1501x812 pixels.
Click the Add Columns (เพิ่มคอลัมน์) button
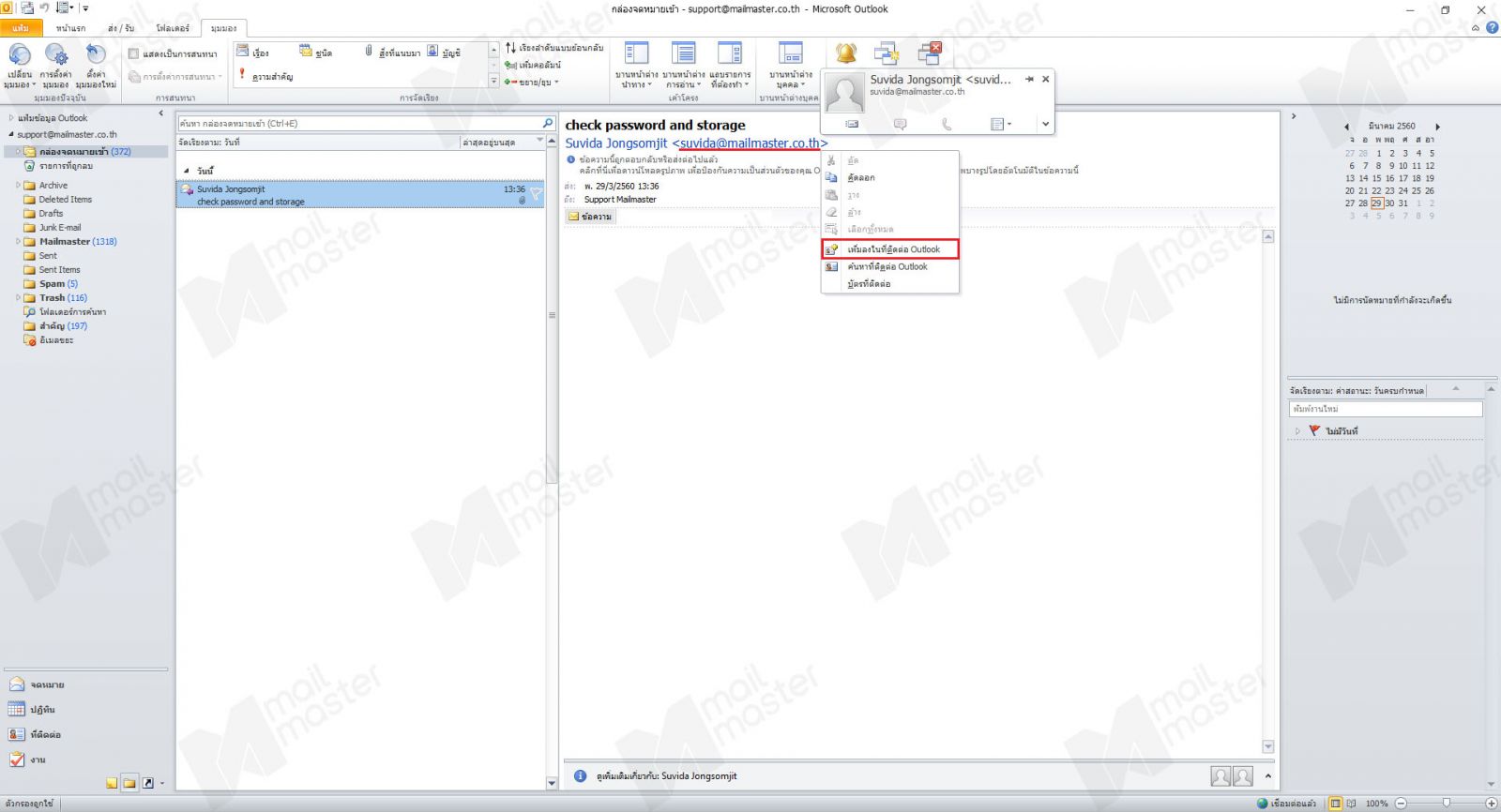(x=533, y=65)
